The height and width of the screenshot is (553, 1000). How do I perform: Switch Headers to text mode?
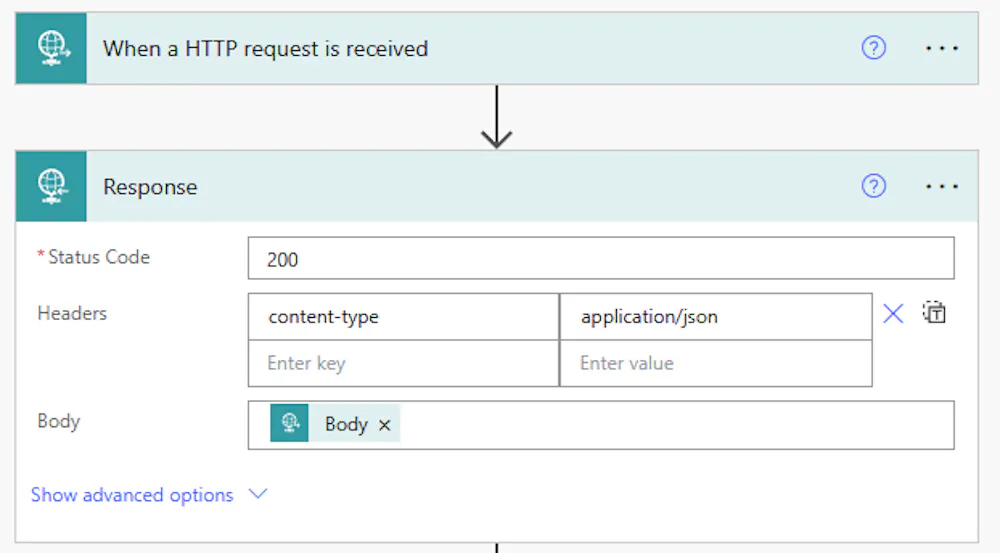tap(934, 313)
